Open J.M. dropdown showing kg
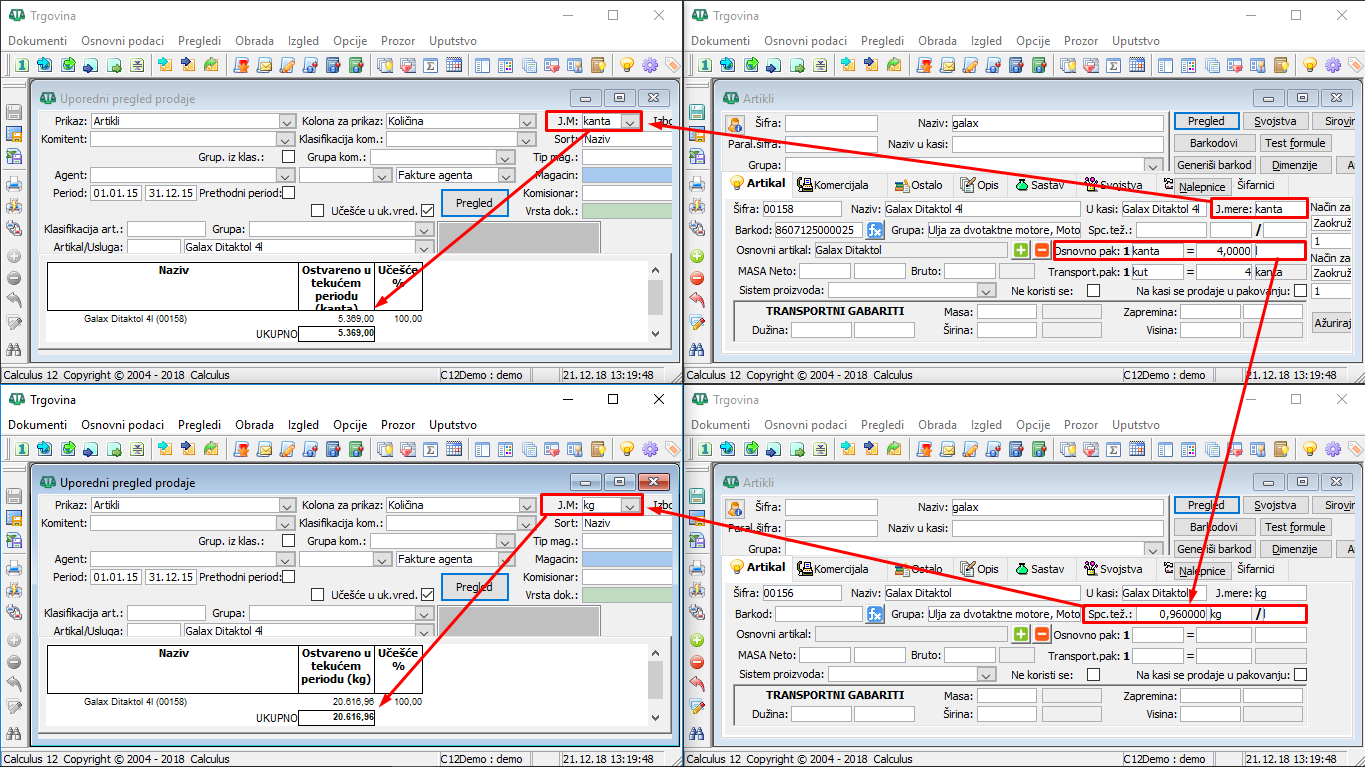The height and width of the screenshot is (767, 1365). [x=630, y=506]
